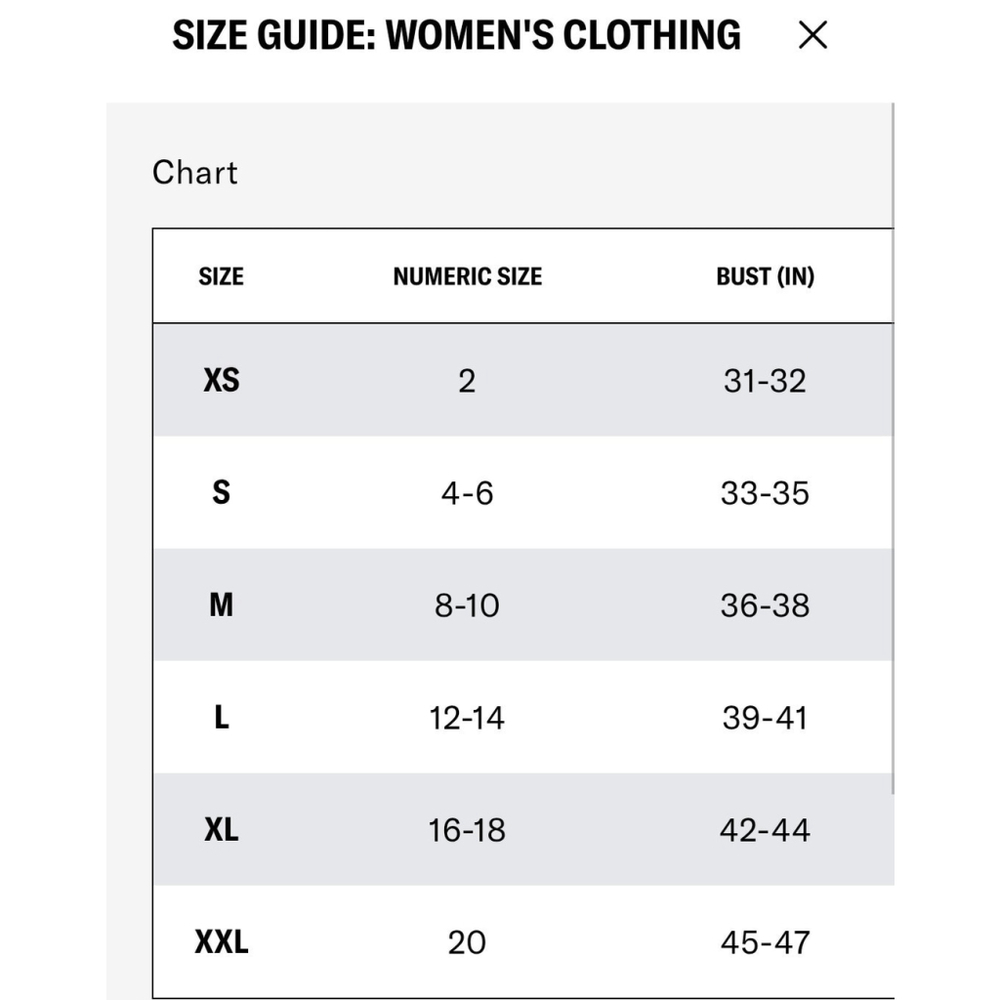Screen dimensions: 1000x1000
Task: Click the SIZE column header
Action: tap(221, 276)
